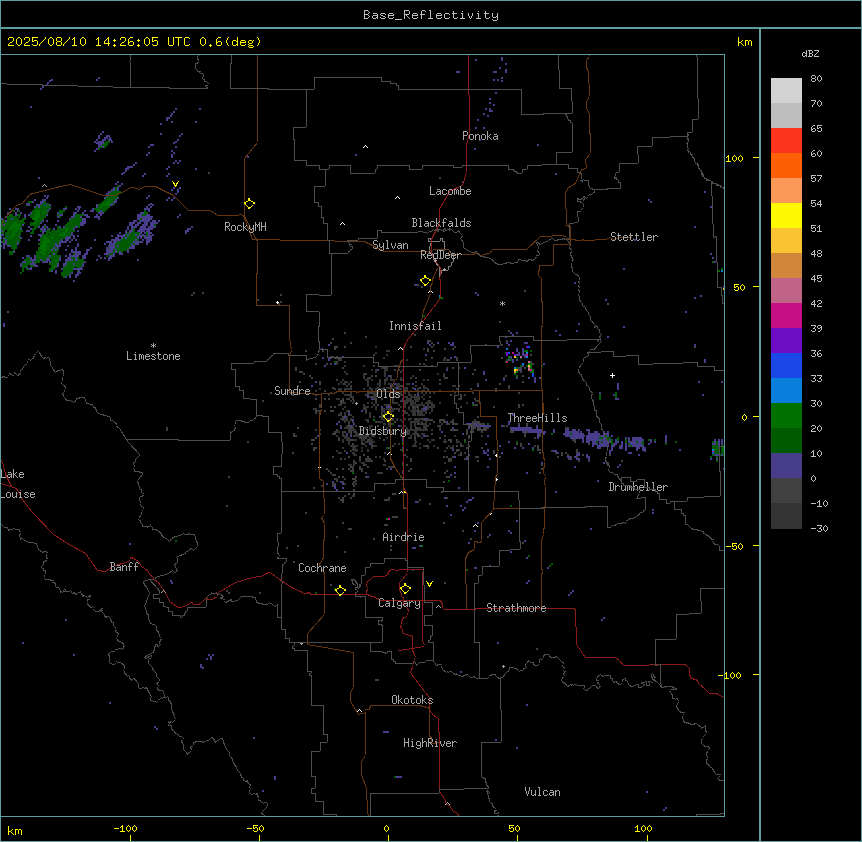Click the yellow V marker east of Calgary
This screenshot has height=842, width=862.
tap(429, 584)
